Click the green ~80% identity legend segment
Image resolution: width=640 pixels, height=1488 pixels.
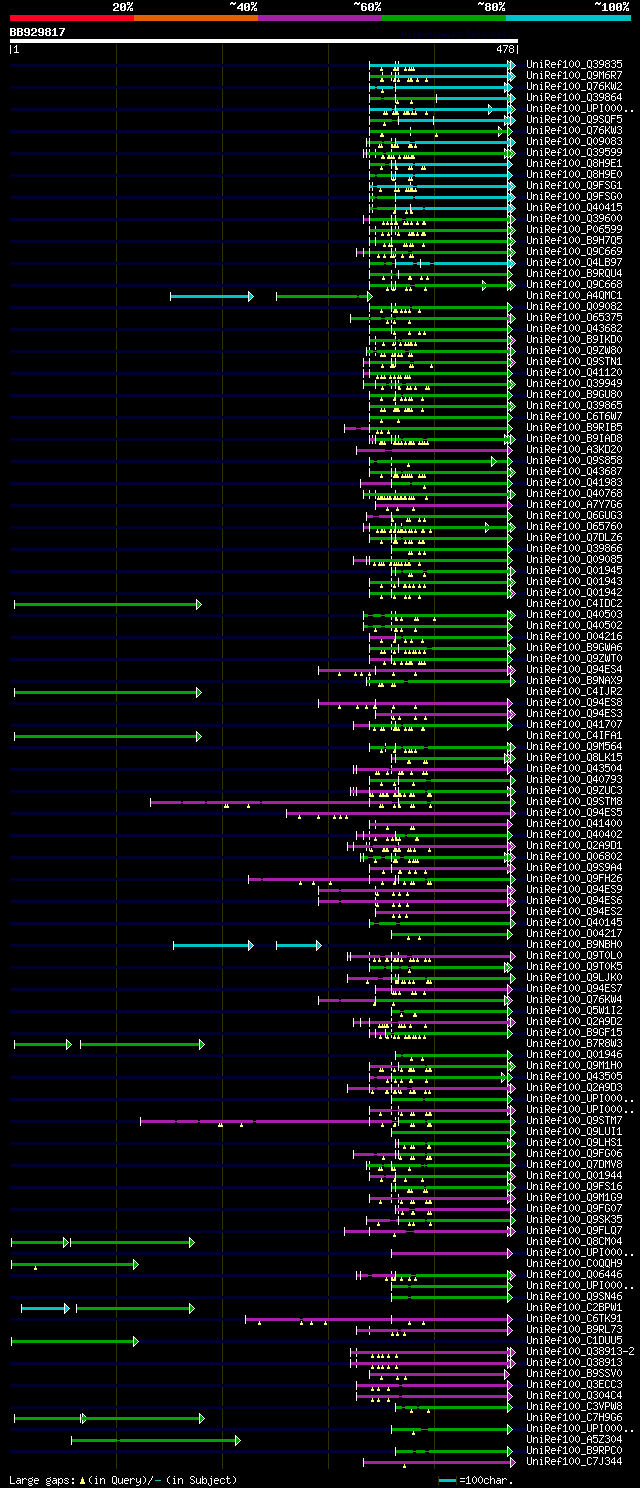click(444, 18)
